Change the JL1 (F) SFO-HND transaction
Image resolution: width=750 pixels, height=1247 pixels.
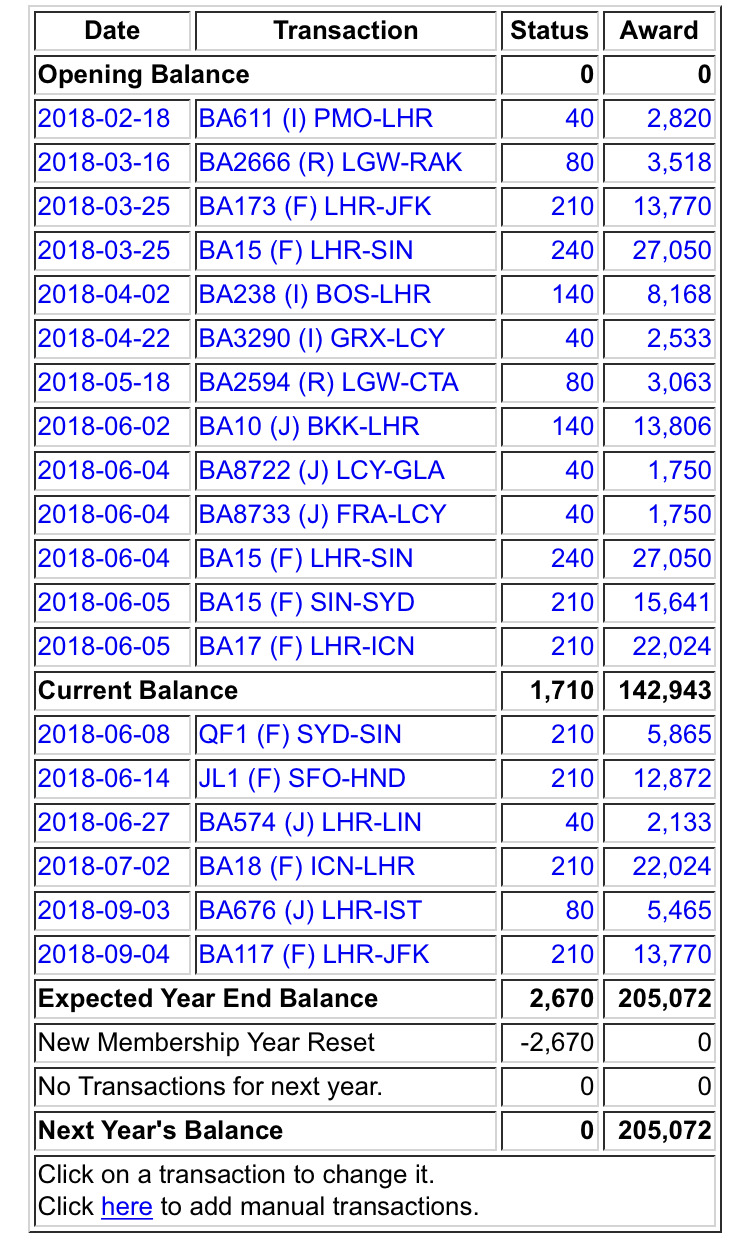302,779
